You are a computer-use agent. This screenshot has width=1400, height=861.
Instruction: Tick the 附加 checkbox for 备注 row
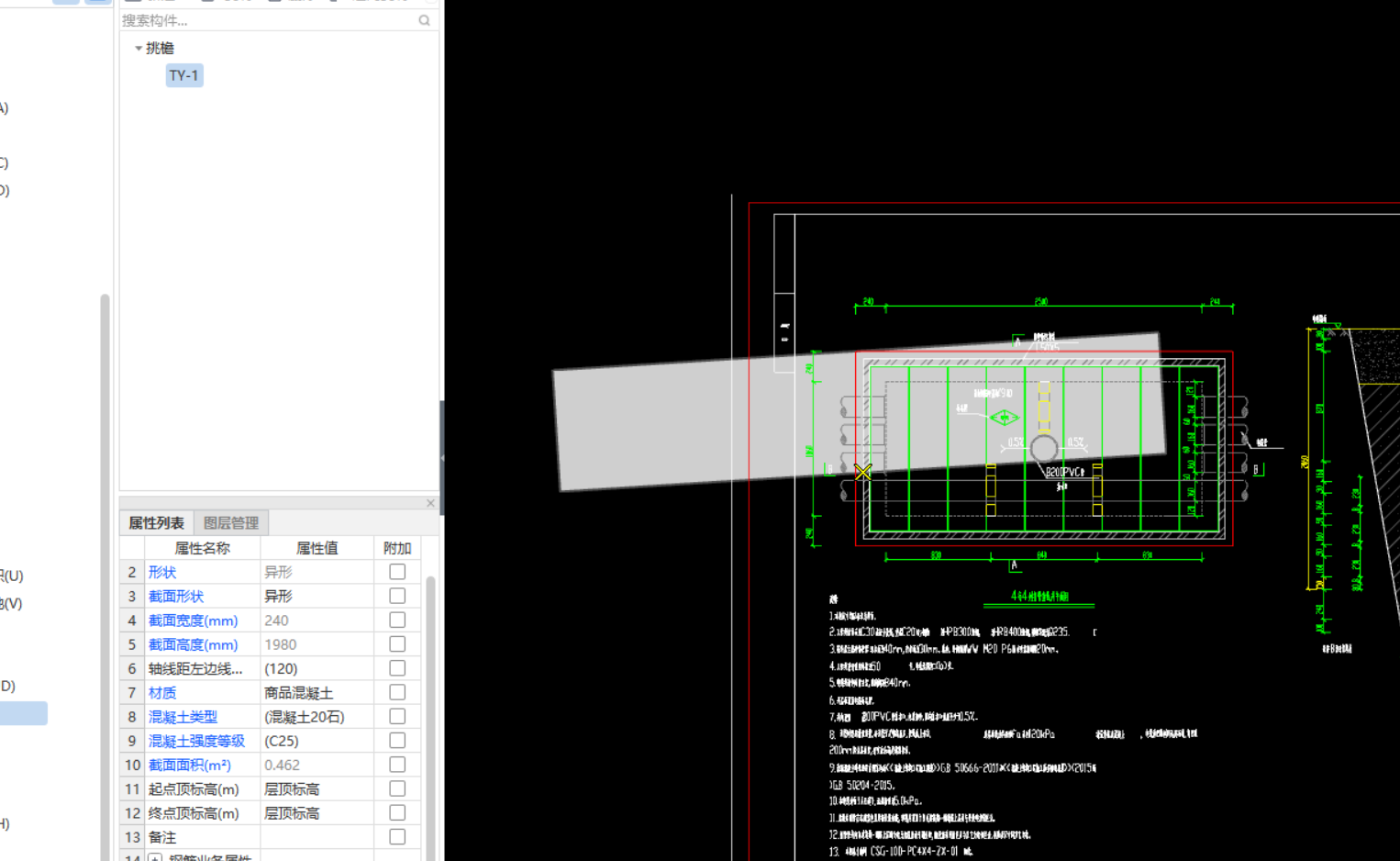[x=397, y=837]
